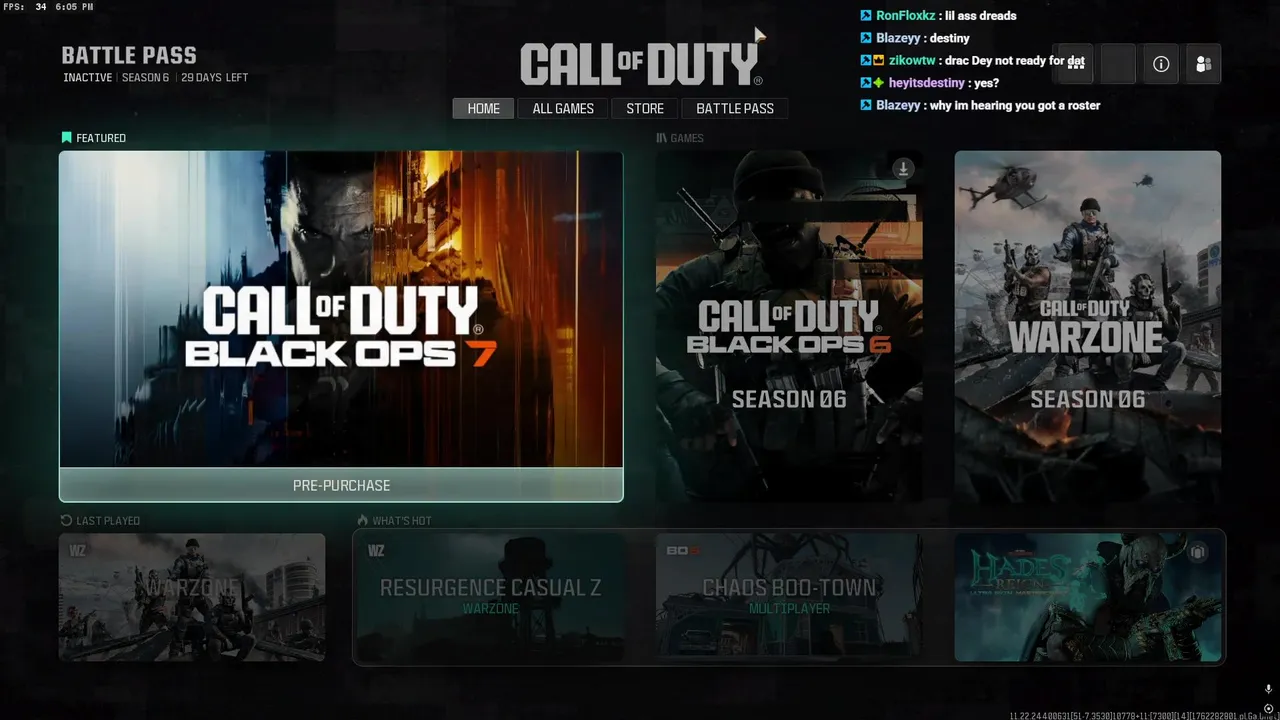Open the STORE tab
Image resolution: width=1280 pixels, height=720 pixels.
tap(645, 108)
